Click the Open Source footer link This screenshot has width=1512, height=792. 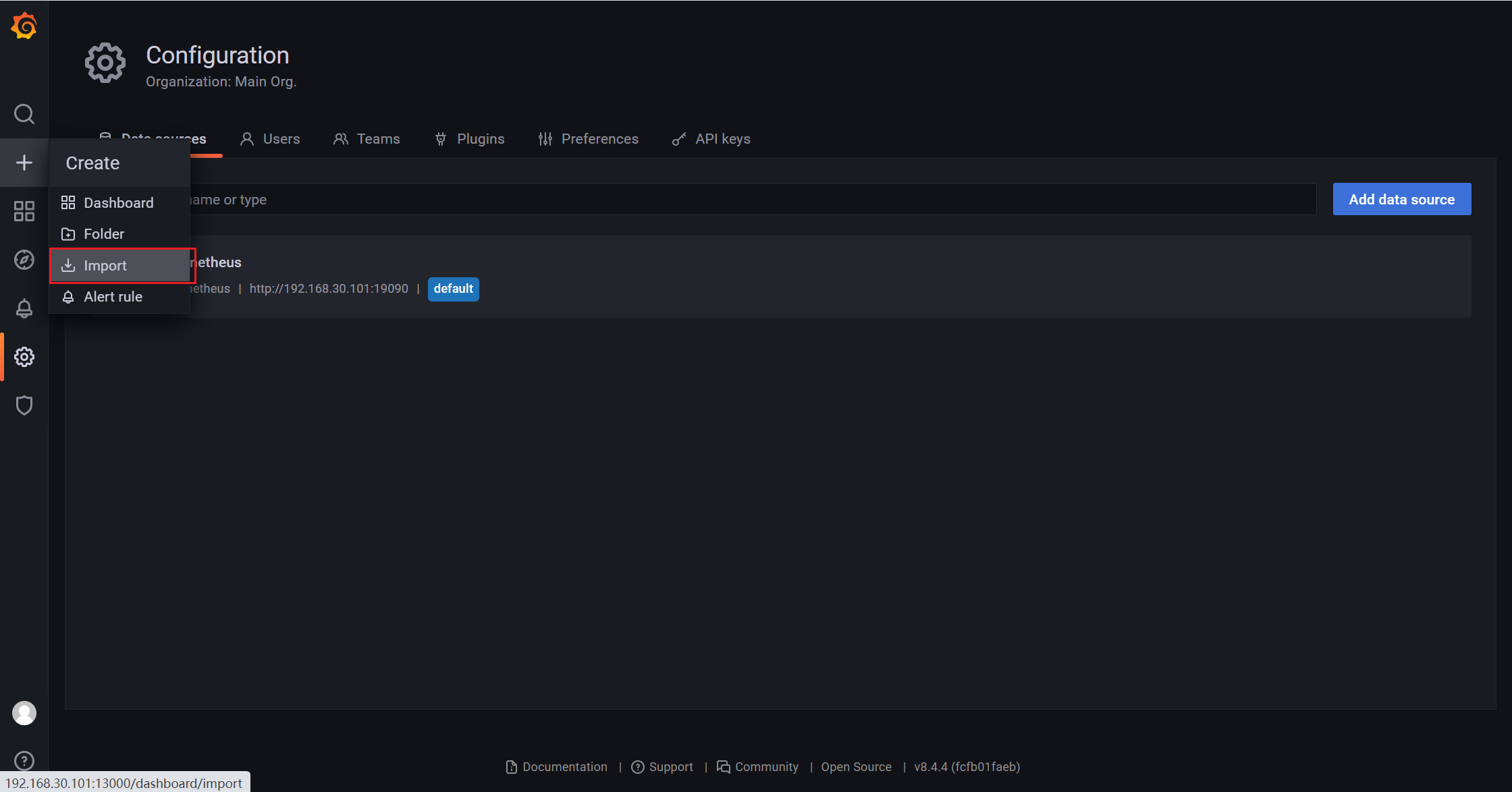click(x=856, y=767)
